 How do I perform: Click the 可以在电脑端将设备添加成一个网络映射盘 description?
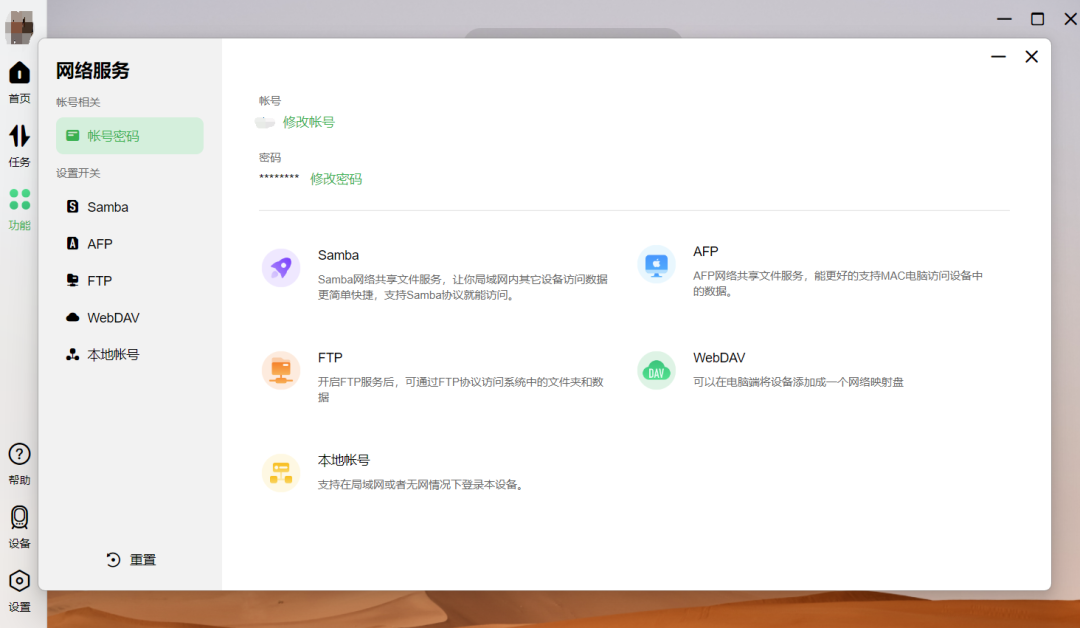pos(798,382)
